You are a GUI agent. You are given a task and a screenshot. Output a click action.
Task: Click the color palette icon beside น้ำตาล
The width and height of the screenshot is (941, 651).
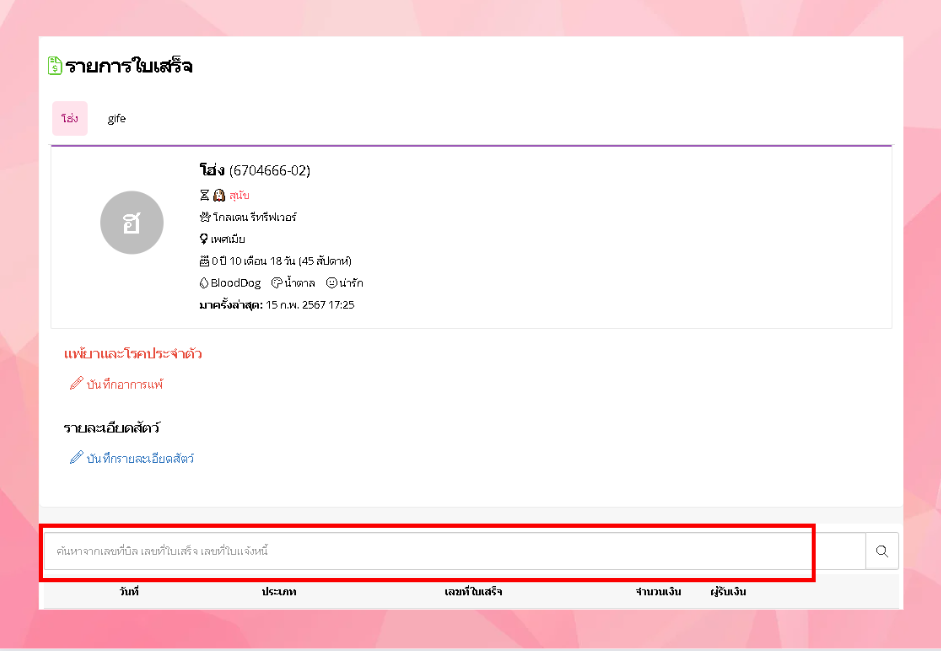pyautogui.click(x=277, y=283)
